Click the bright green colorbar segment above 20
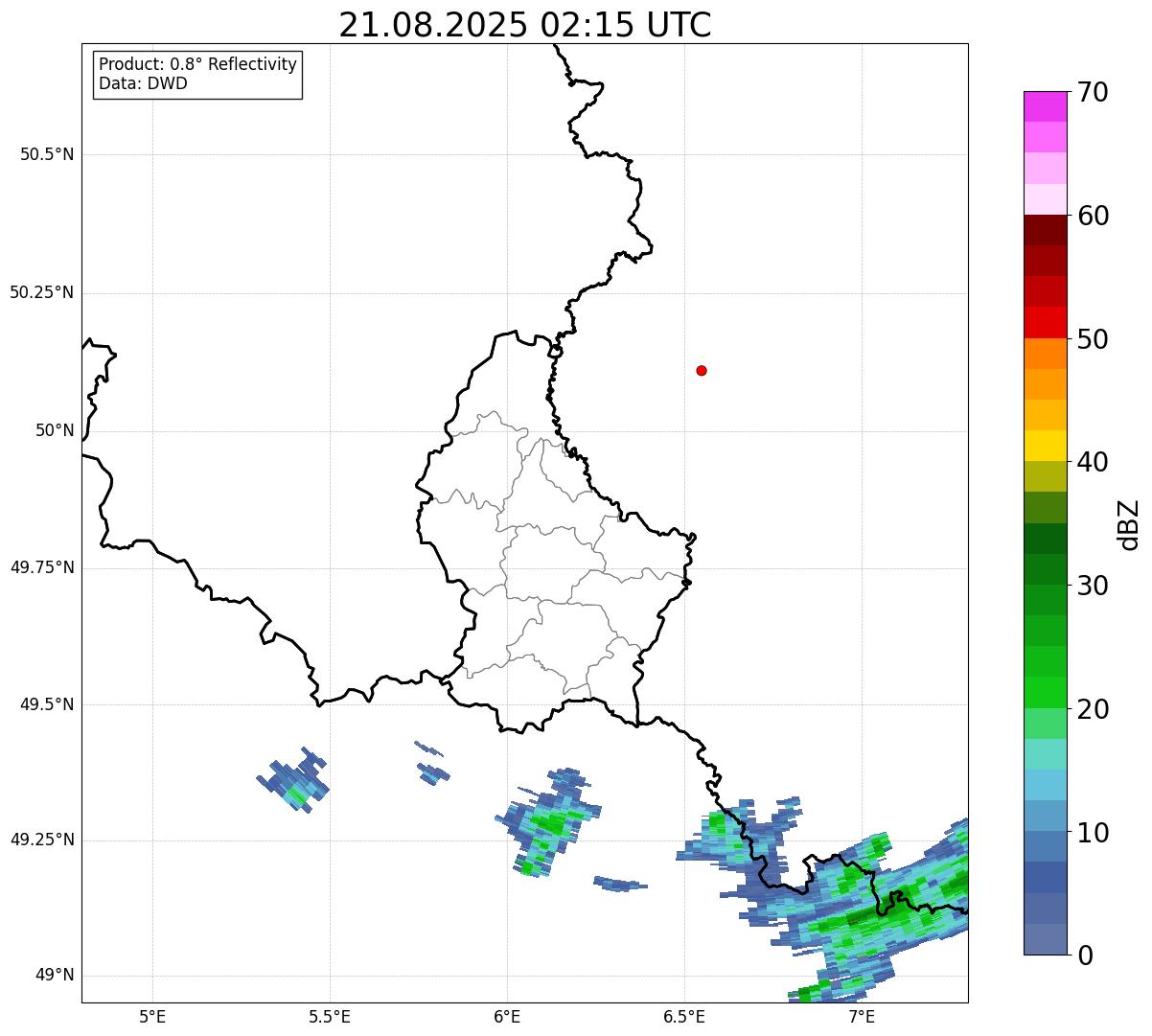The height and width of the screenshot is (1036, 1152). (1045, 692)
